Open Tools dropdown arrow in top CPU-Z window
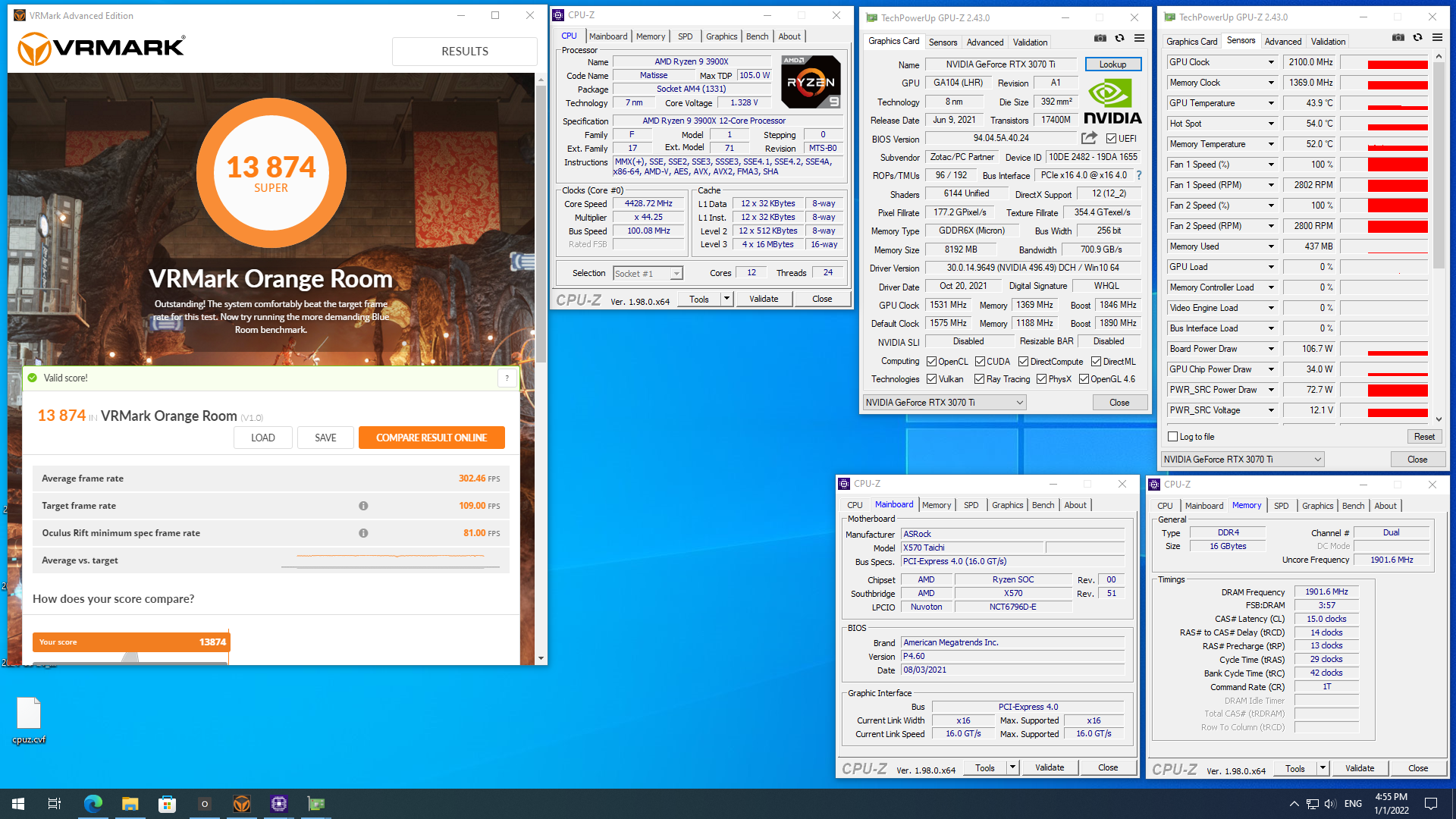This screenshot has width=1456, height=819. tap(726, 299)
